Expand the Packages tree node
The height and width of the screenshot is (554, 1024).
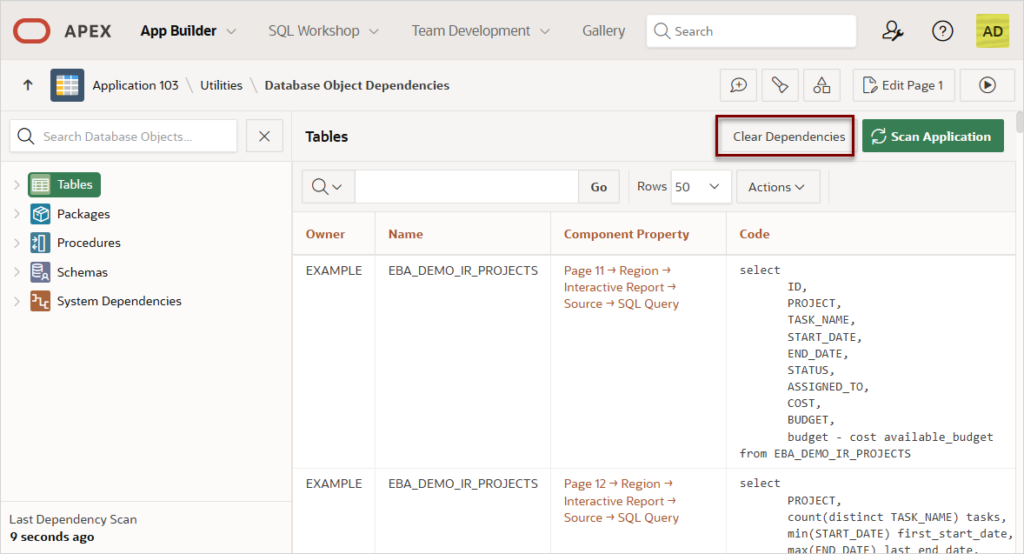point(17,214)
